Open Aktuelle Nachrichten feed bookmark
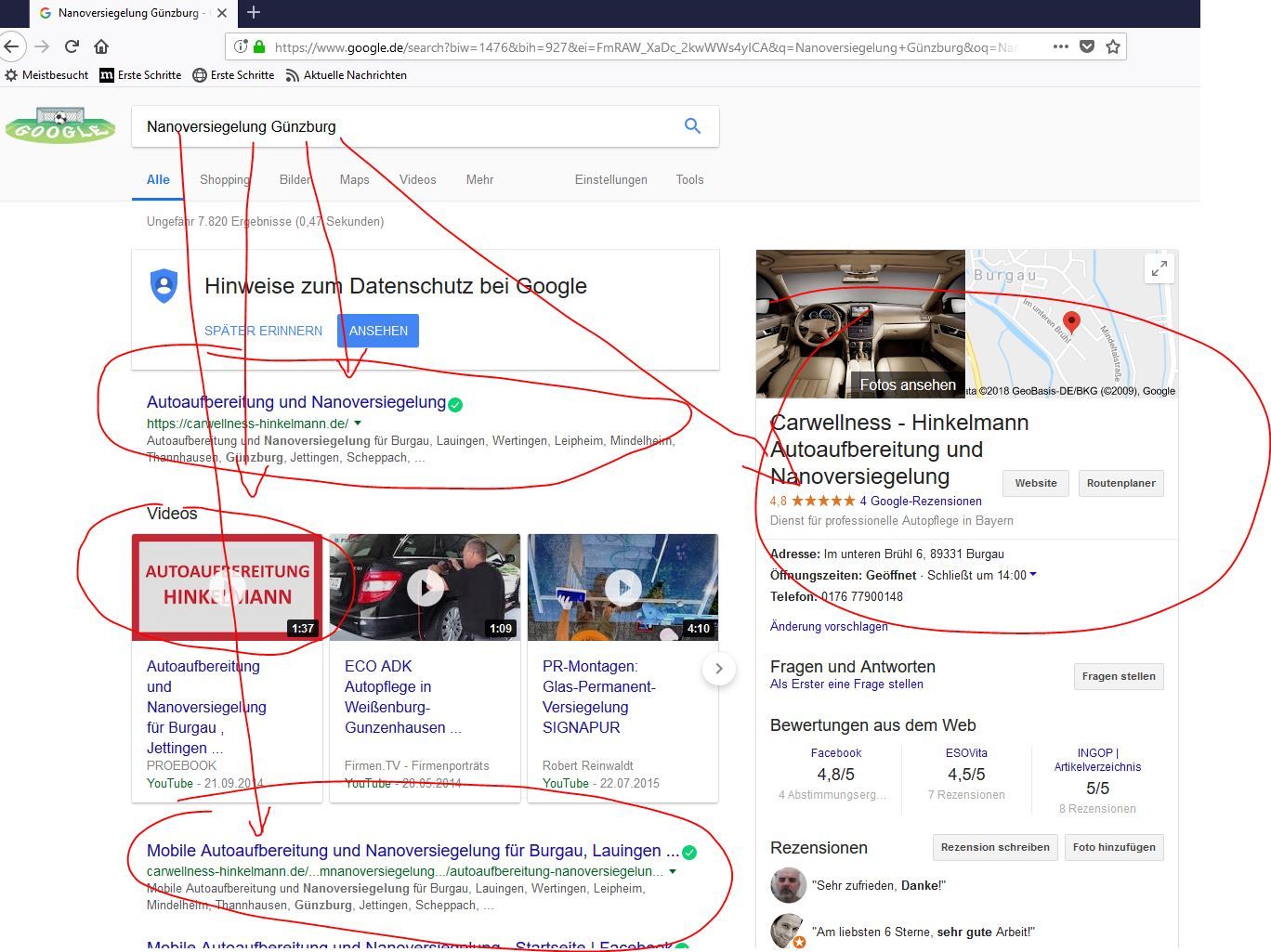The width and height of the screenshot is (1271, 952). [x=346, y=75]
